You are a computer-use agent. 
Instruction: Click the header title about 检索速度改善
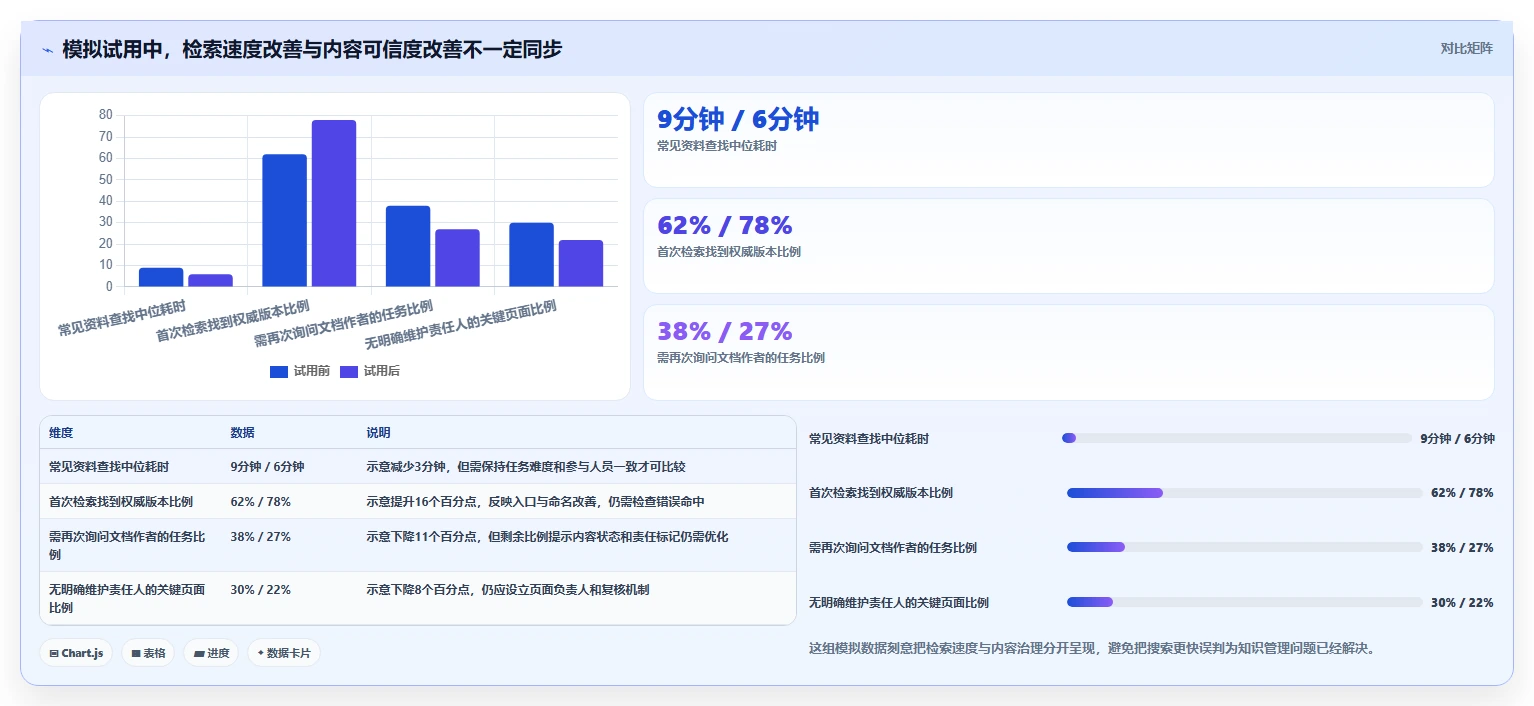tap(312, 48)
